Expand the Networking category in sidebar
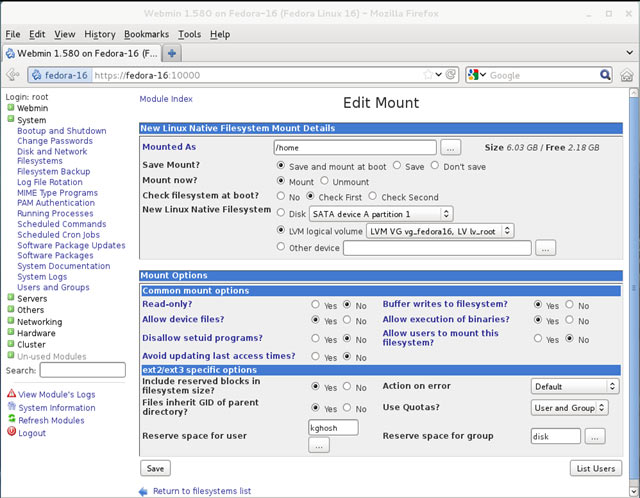The image size is (640, 498). pyautogui.click(x=40, y=322)
